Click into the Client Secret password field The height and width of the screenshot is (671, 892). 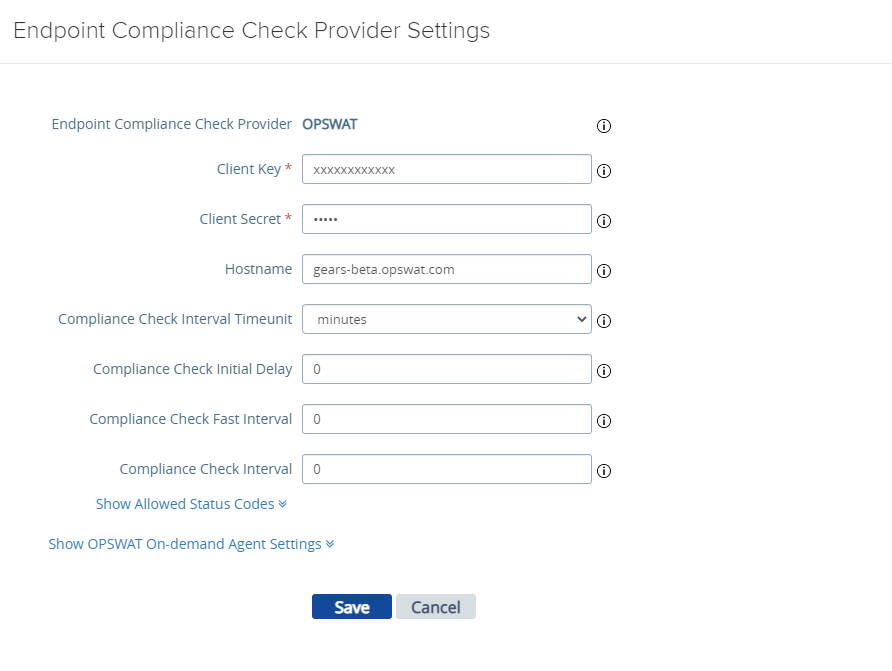tap(447, 219)
